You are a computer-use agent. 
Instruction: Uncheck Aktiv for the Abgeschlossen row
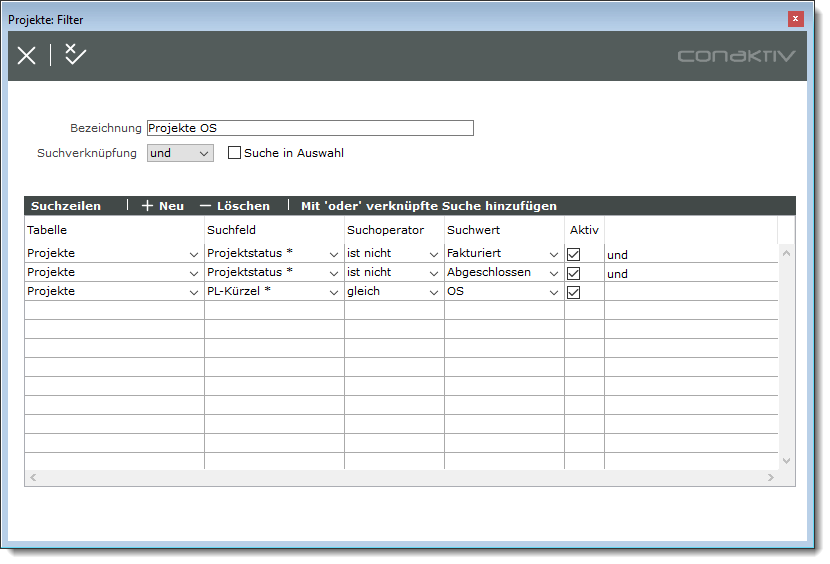[574, 273]
